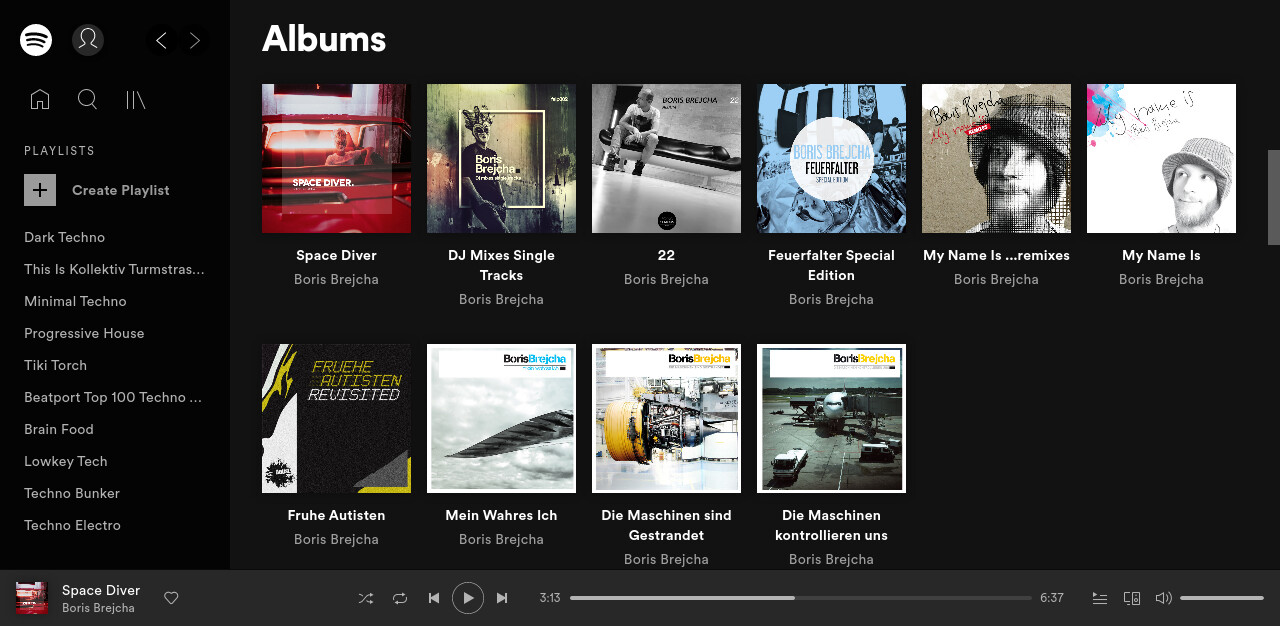Click the Mein Wahres Ich title link
This screenshot has height=626, width=1280.
[501, 515]
